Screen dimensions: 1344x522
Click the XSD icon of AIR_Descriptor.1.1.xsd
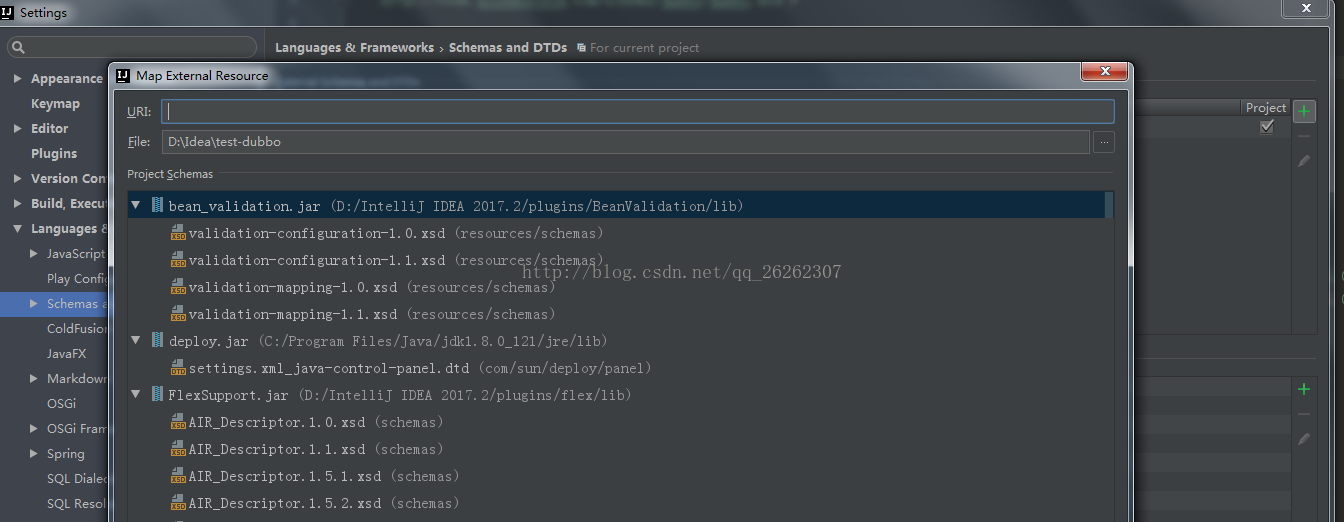178,449
